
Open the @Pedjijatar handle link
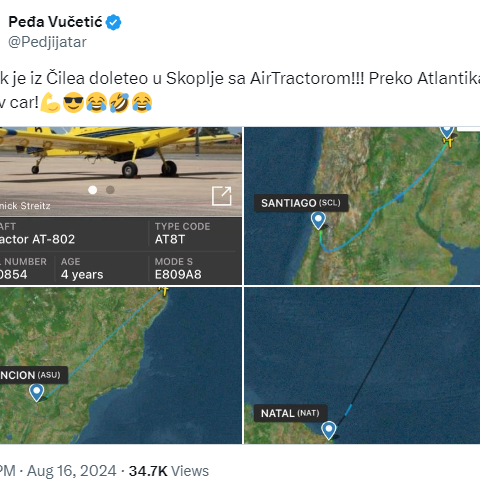coord(47,42)
